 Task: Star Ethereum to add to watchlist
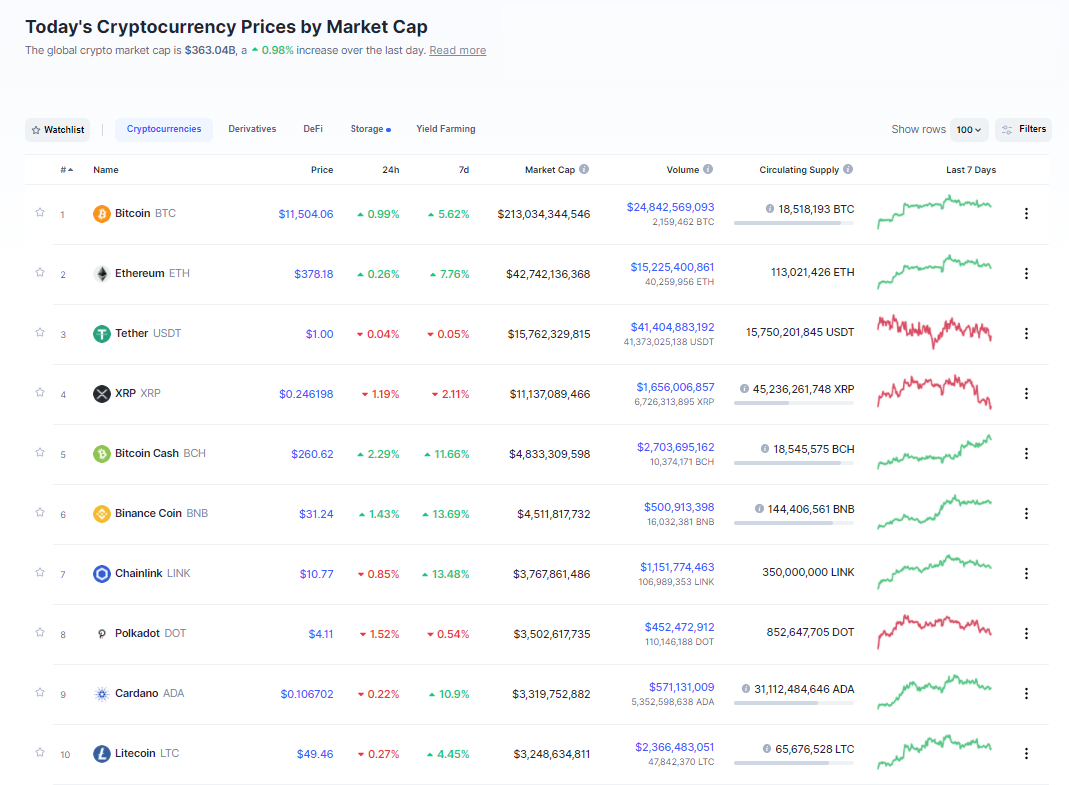coord(40,273)
